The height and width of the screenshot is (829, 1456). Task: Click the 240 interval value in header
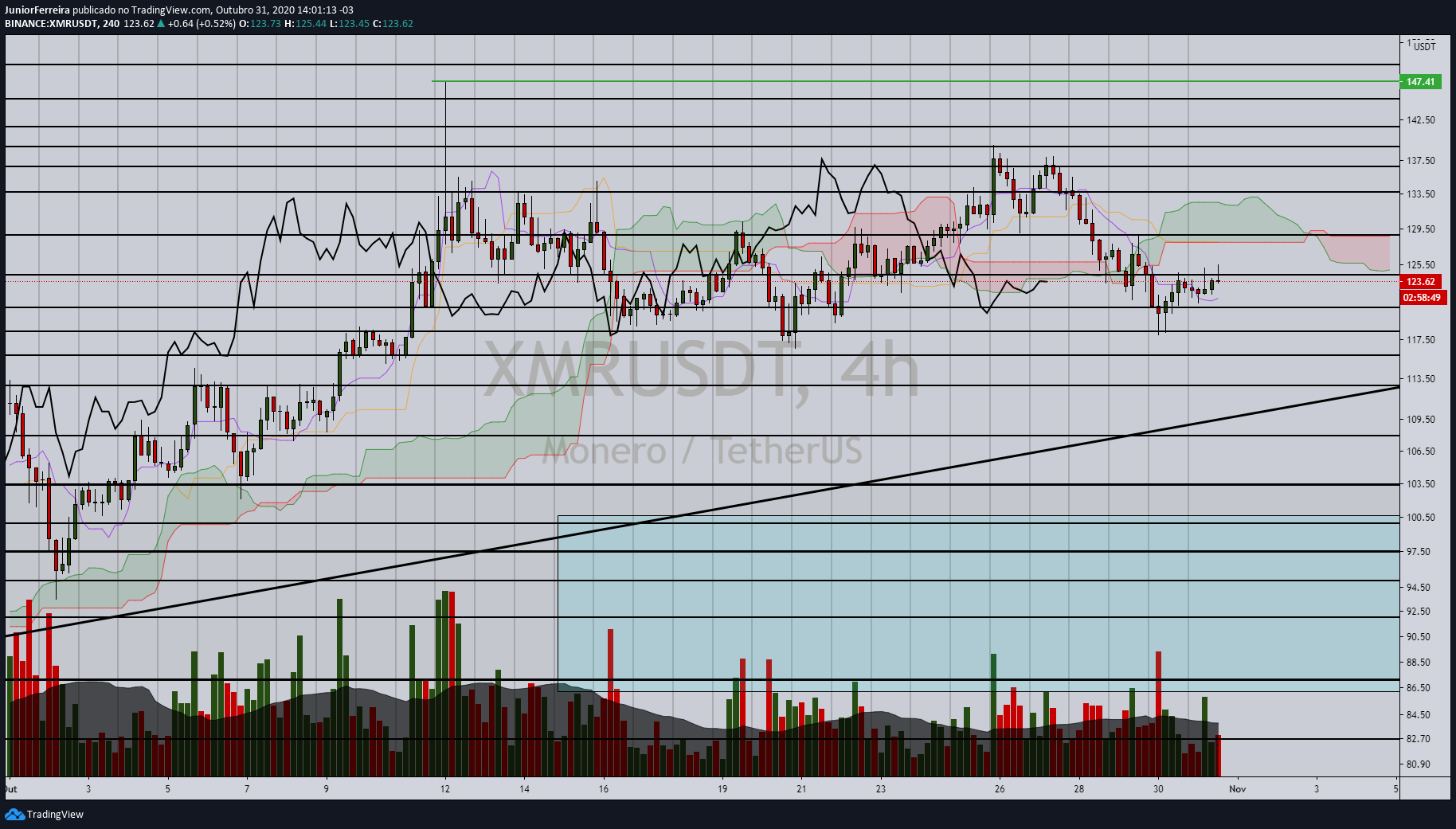[x=112, y=24]
